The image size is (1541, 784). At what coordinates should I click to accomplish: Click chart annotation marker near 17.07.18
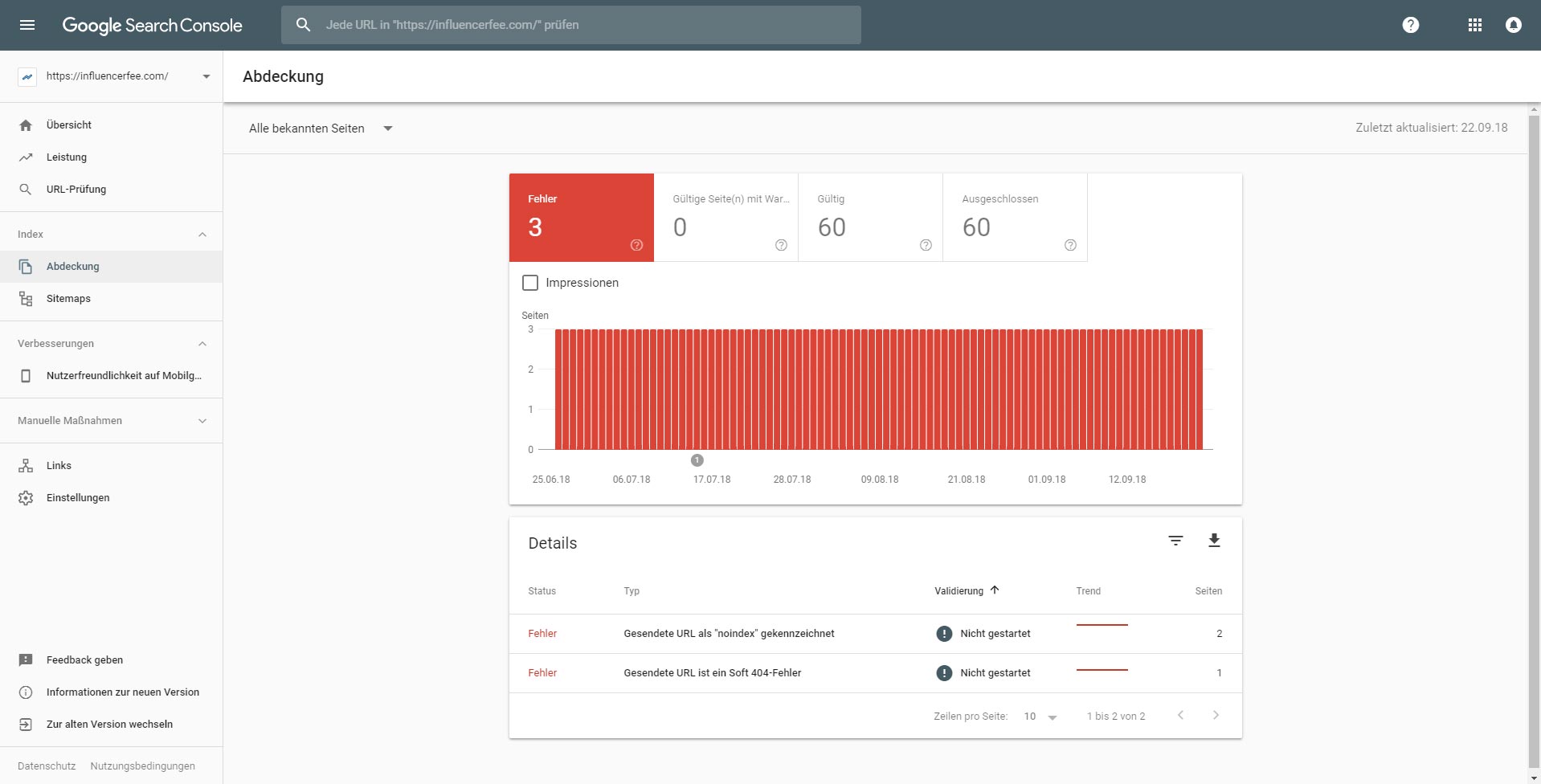point(697,460)
